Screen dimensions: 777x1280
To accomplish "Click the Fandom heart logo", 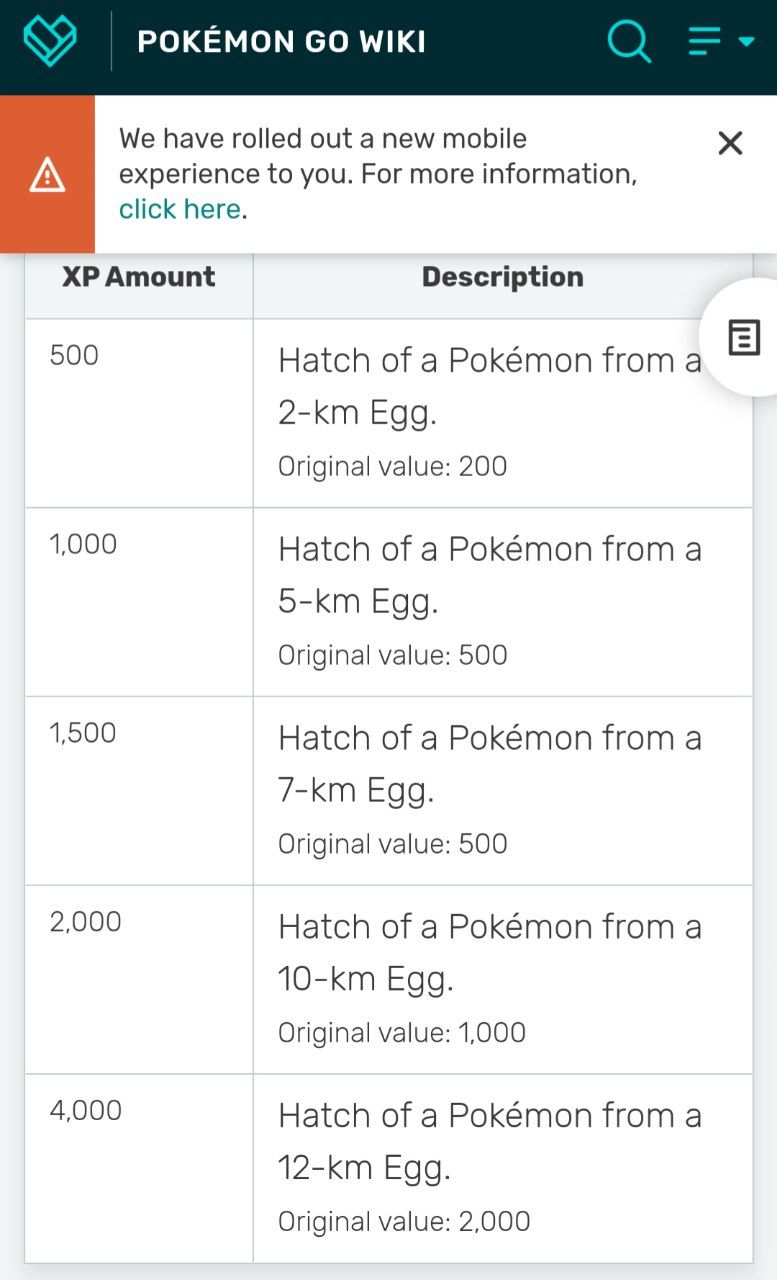I will click(49, 41).
